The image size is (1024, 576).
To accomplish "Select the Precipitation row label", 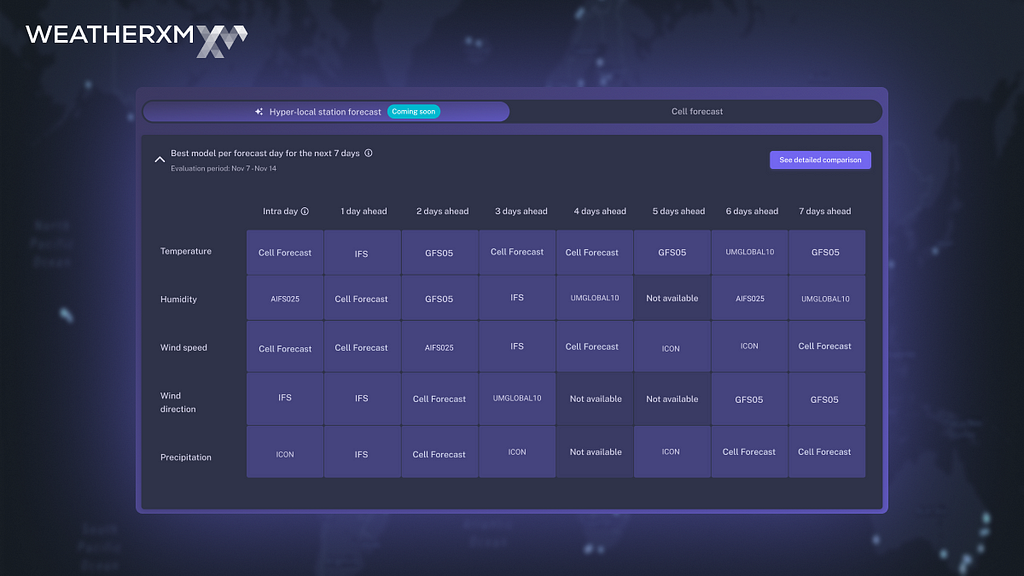I will [x=187, y=457].
